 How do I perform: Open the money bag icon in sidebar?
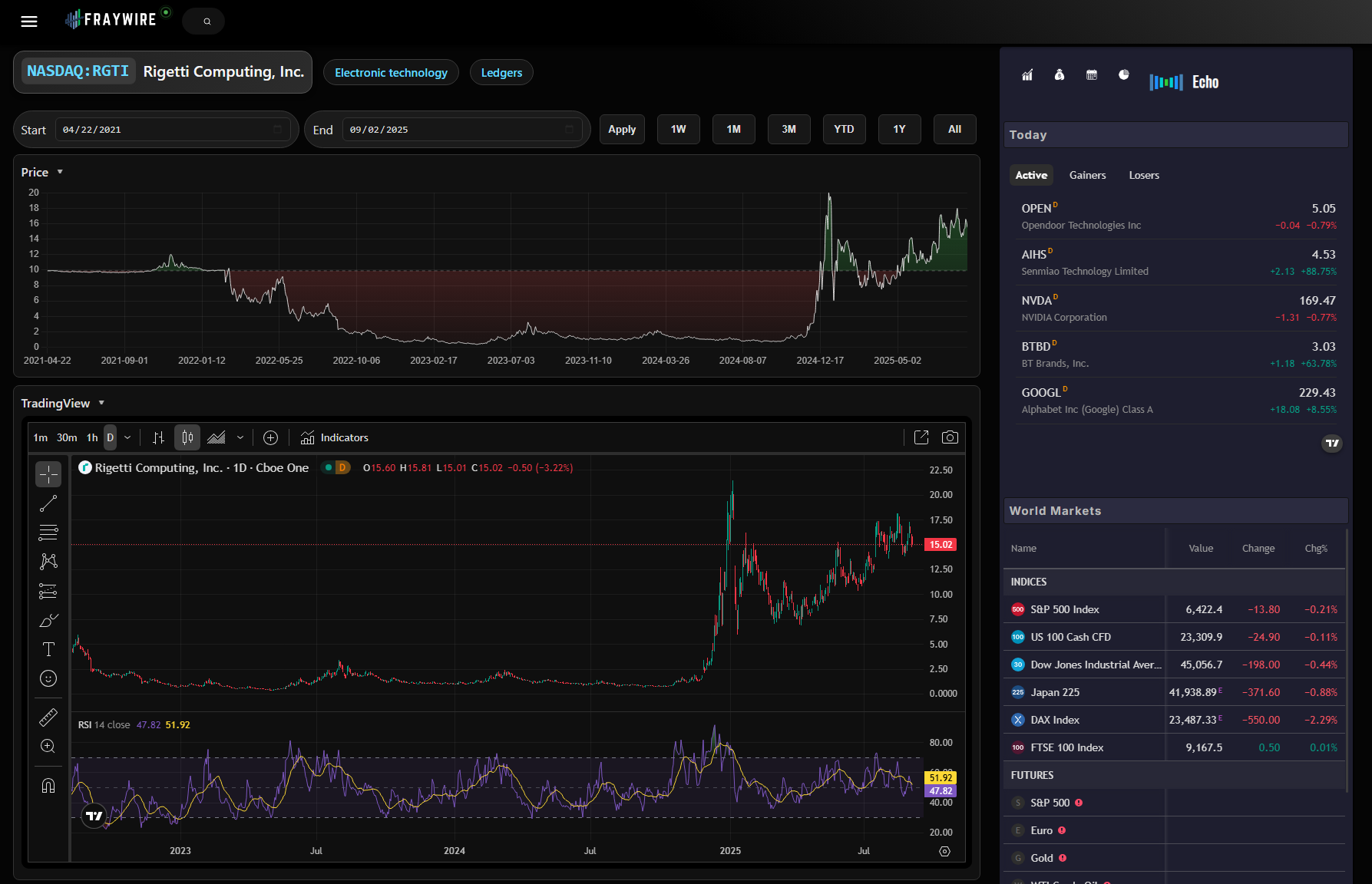pos(1060,75)
